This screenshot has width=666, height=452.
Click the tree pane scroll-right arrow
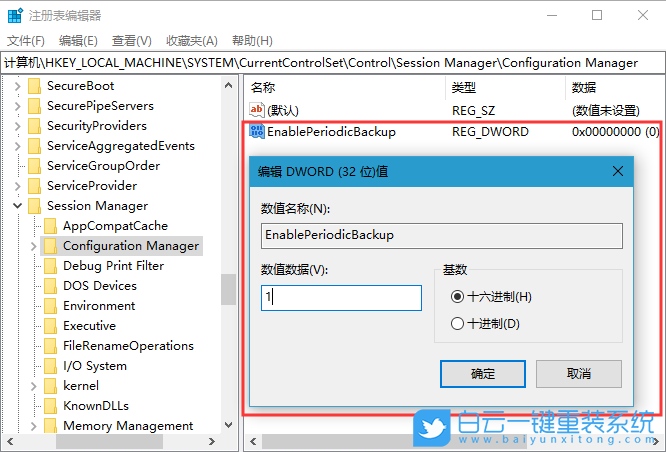[212, 441]
